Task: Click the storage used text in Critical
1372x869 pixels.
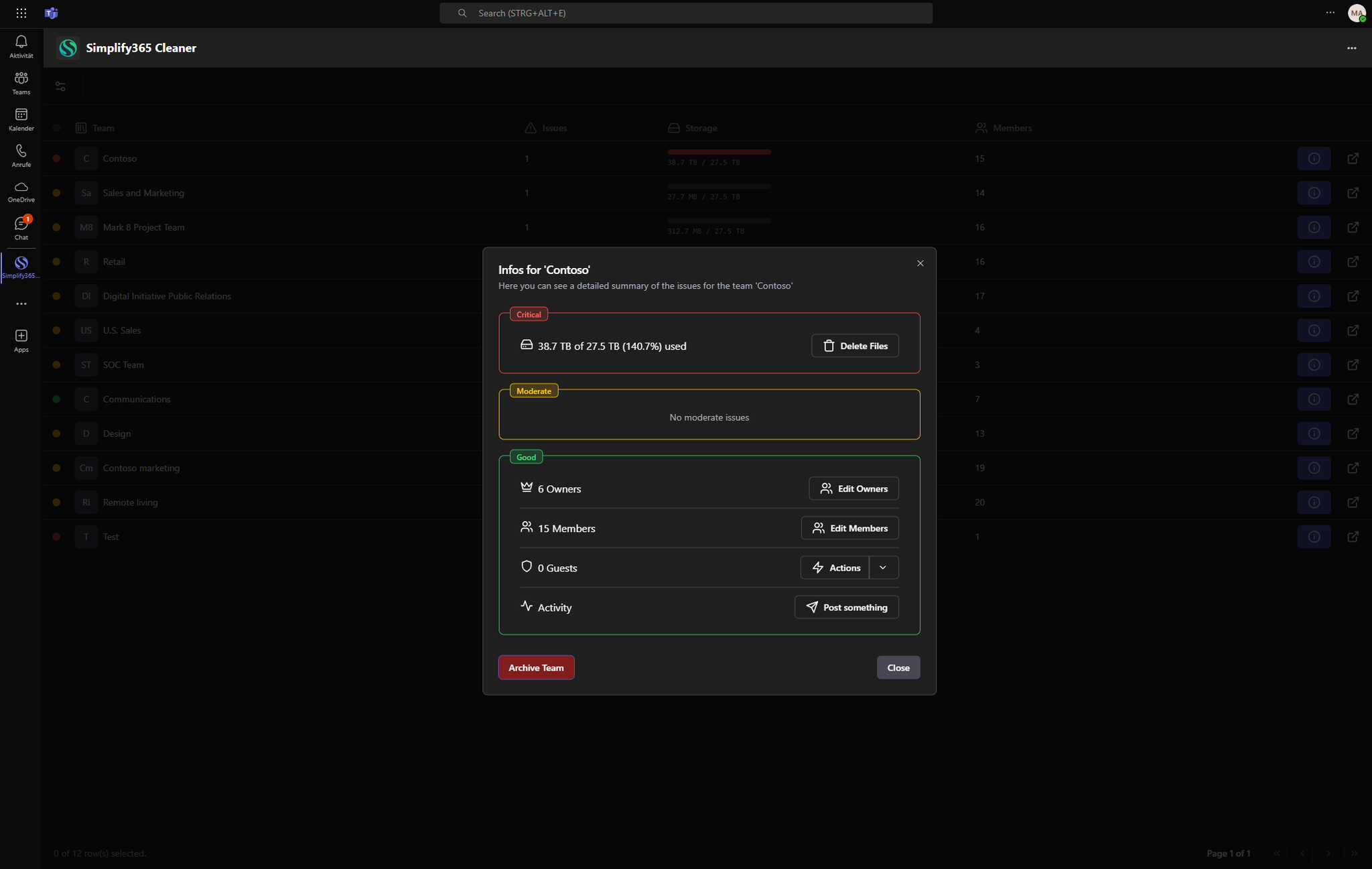Action: click(612, 346)
